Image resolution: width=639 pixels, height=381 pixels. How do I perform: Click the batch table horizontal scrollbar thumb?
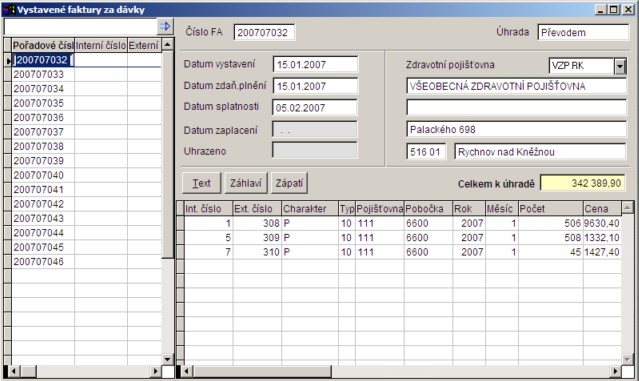pyautogui.click(x=262, y=371)
